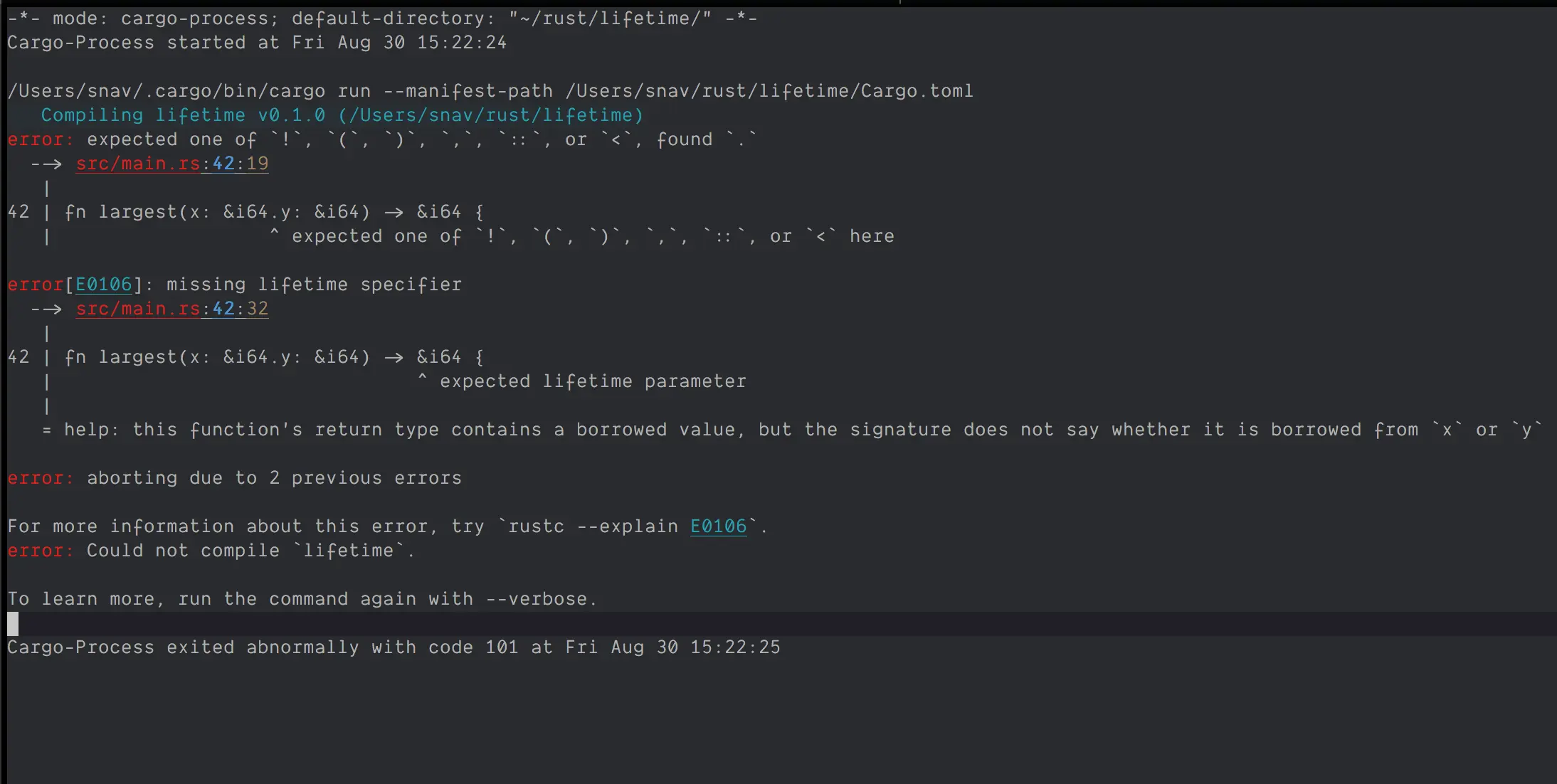Screen dimensions: 1557x784
Task: Click the 'exited abnormally with code 101' line
Action: [x=394, y=647]
